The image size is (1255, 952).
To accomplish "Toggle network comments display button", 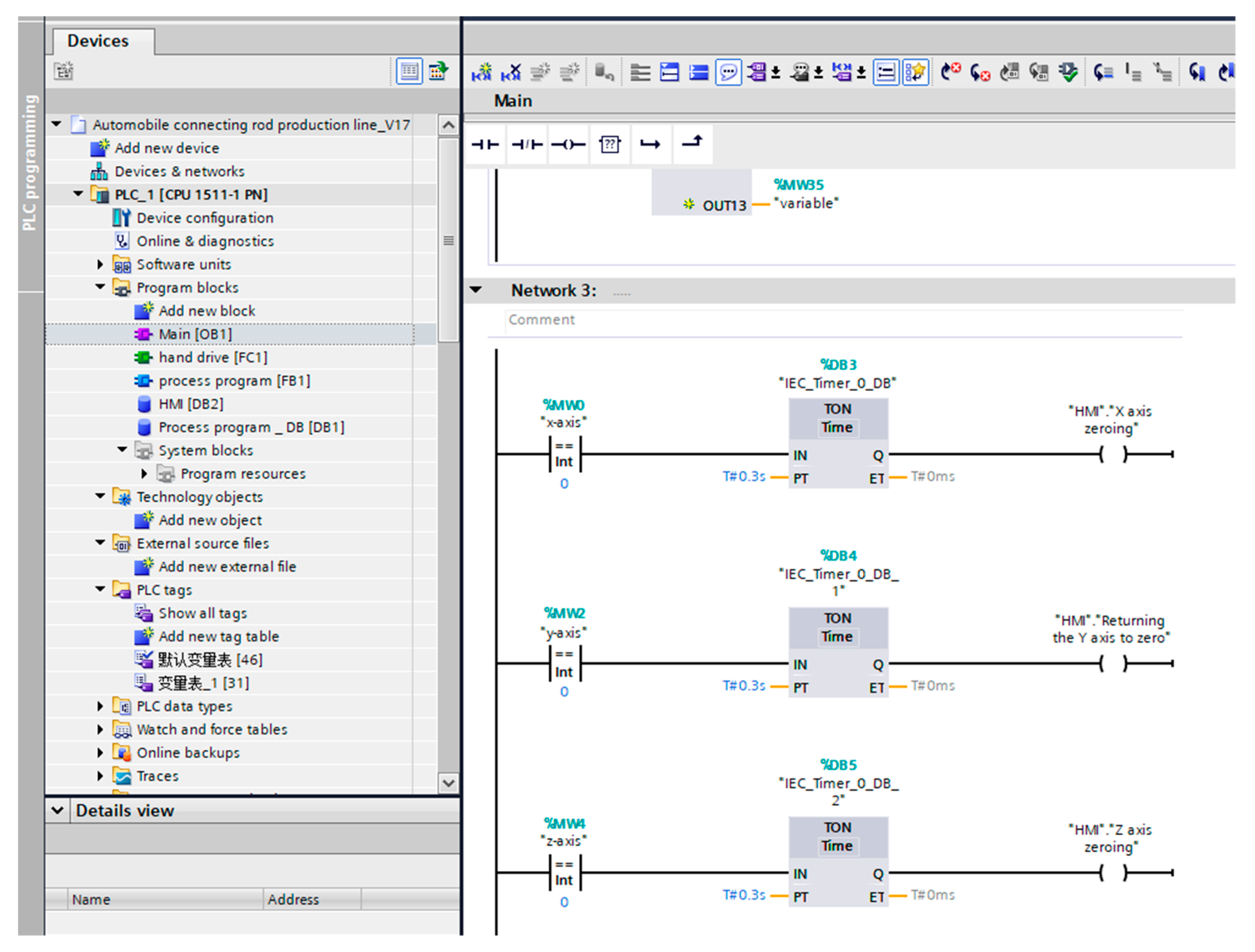I will pyautogui.click(x=728, y=72).
